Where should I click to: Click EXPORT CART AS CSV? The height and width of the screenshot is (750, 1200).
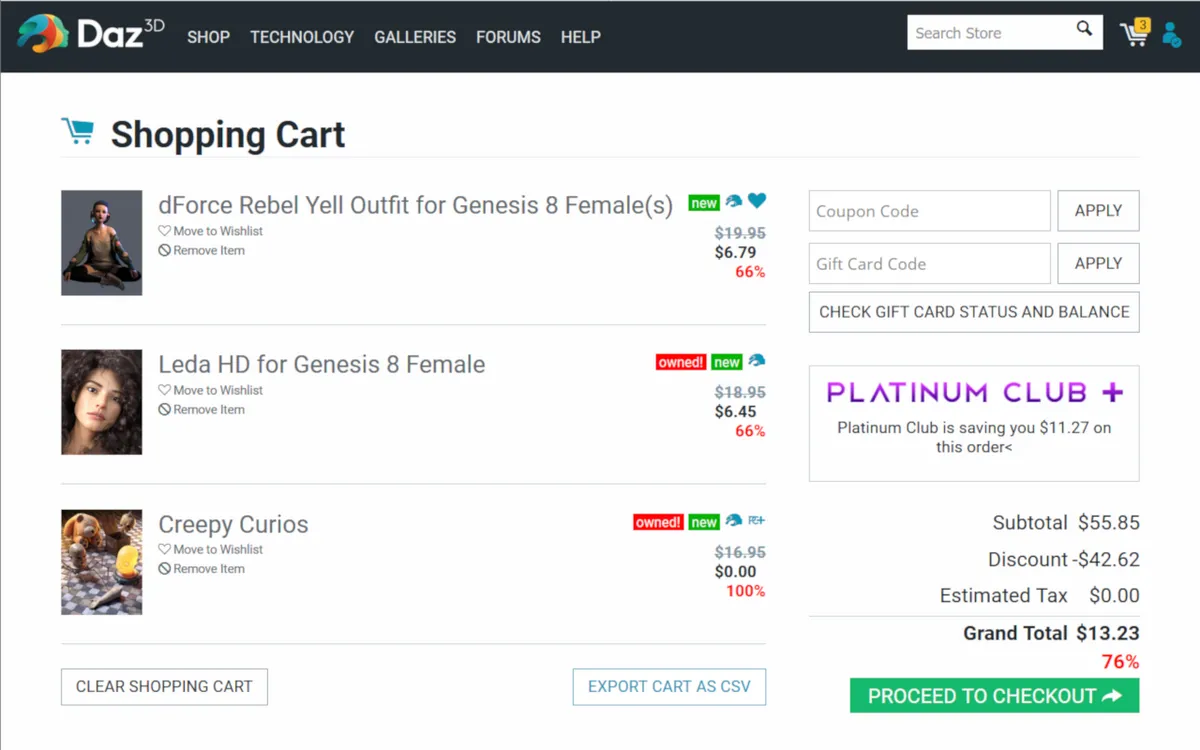(668, 687)
